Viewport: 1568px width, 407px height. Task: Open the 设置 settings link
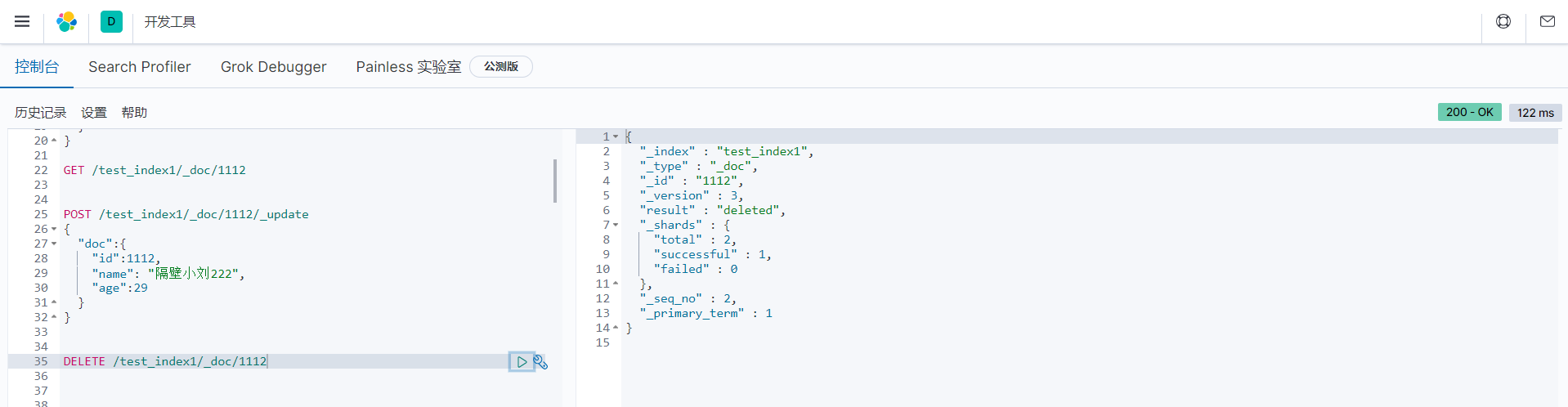pos(94,113)
